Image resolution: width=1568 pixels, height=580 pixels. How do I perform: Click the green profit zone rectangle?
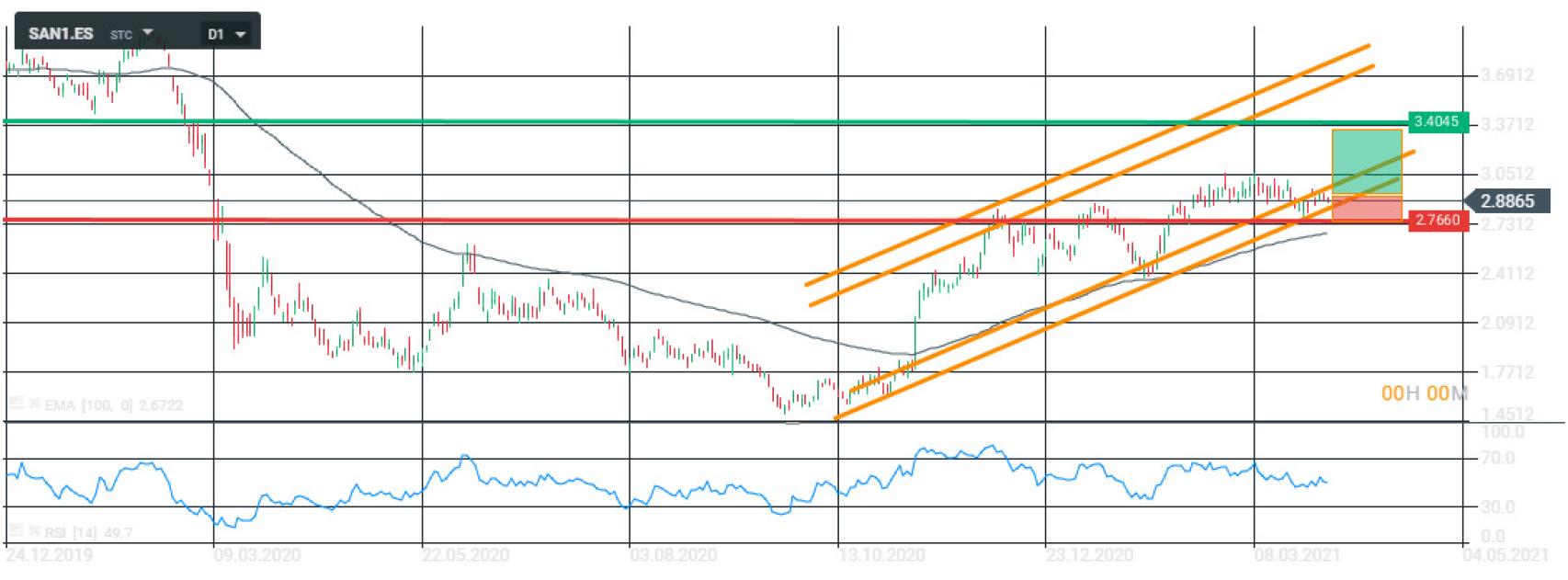point(1367,162)
